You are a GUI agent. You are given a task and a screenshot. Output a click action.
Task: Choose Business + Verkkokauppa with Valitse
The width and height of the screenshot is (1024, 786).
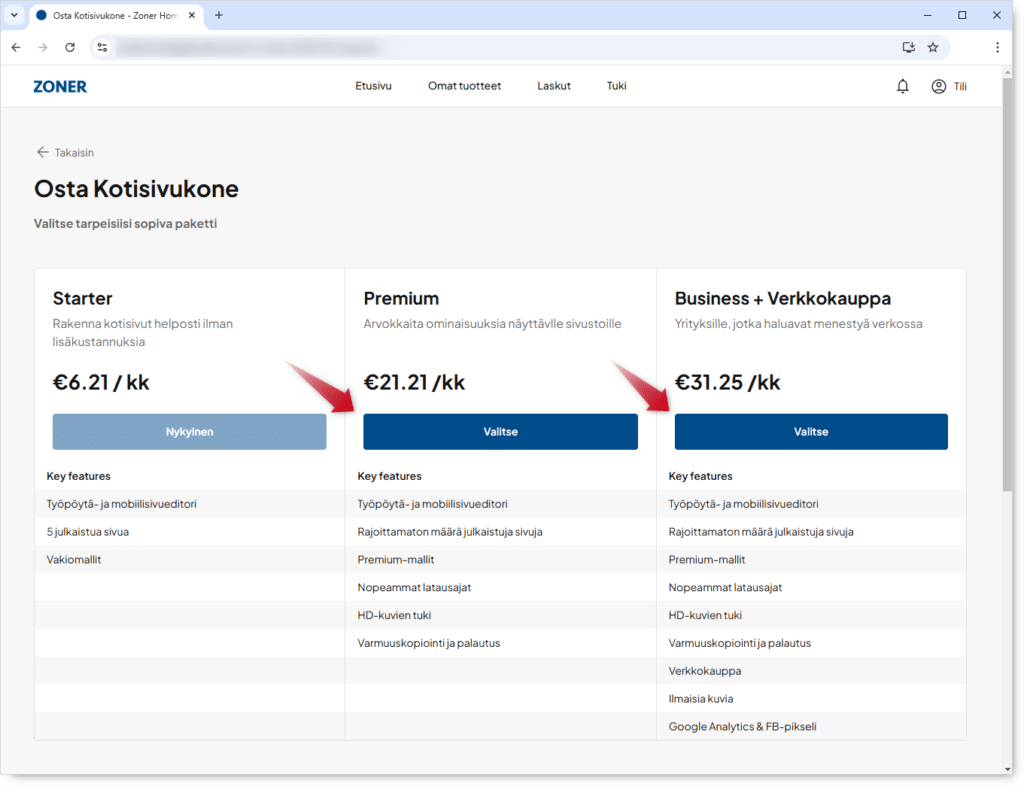pyautogui.click(x=811, y=432)
